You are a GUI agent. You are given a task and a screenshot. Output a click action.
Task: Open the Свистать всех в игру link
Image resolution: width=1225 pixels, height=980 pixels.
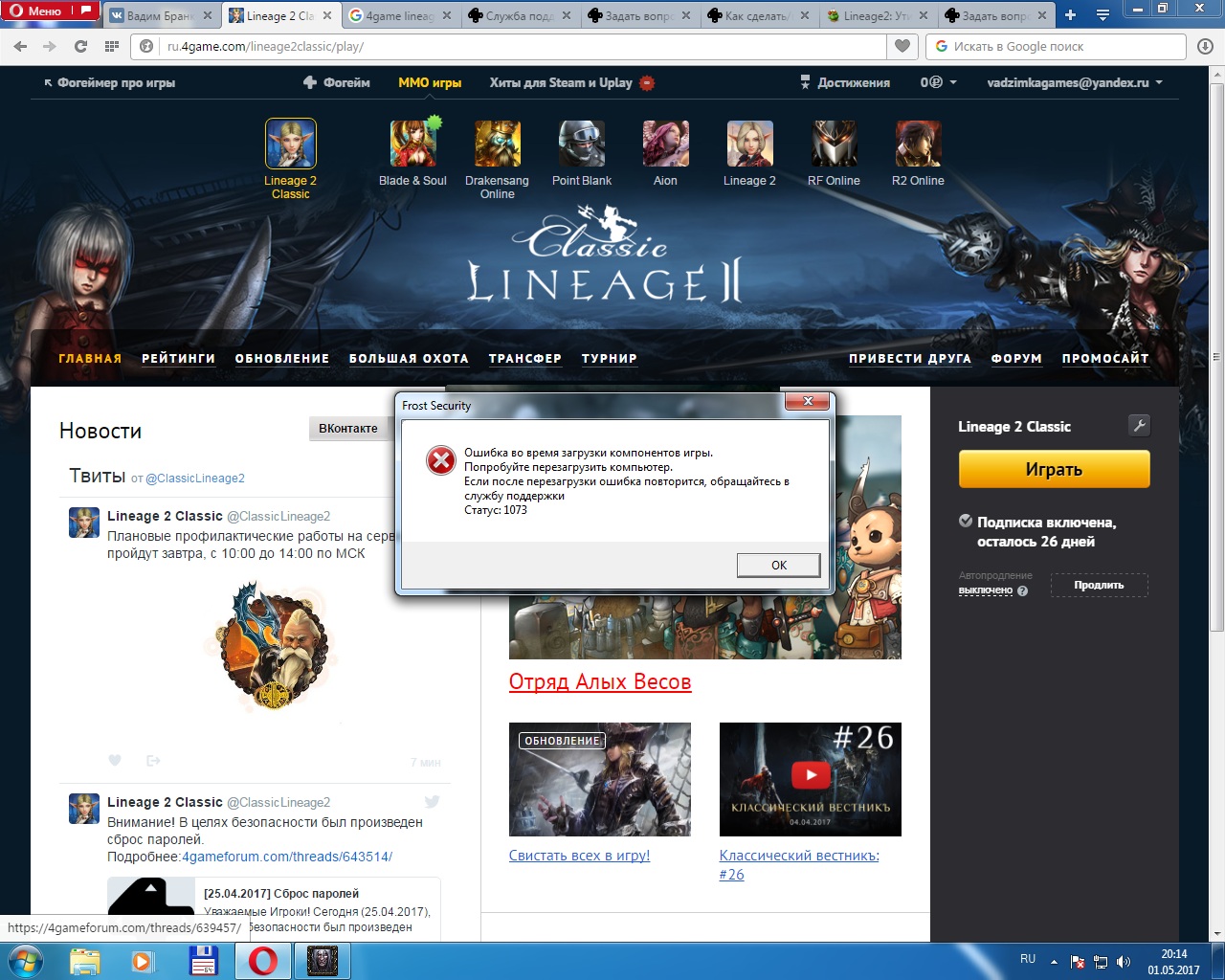(579, 856)
